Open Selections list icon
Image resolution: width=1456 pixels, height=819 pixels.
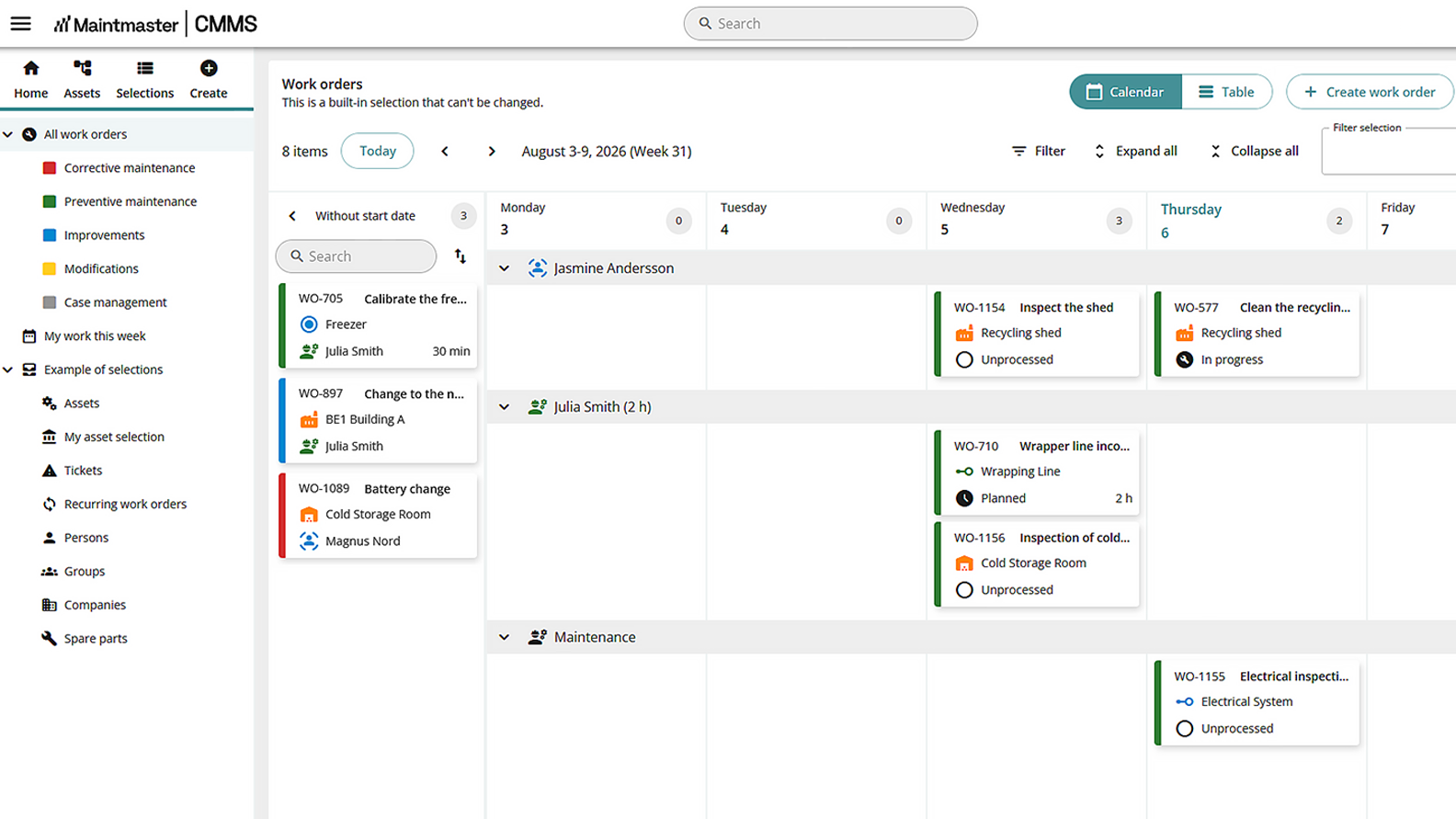pyautogui.click(x=144, y=68)
